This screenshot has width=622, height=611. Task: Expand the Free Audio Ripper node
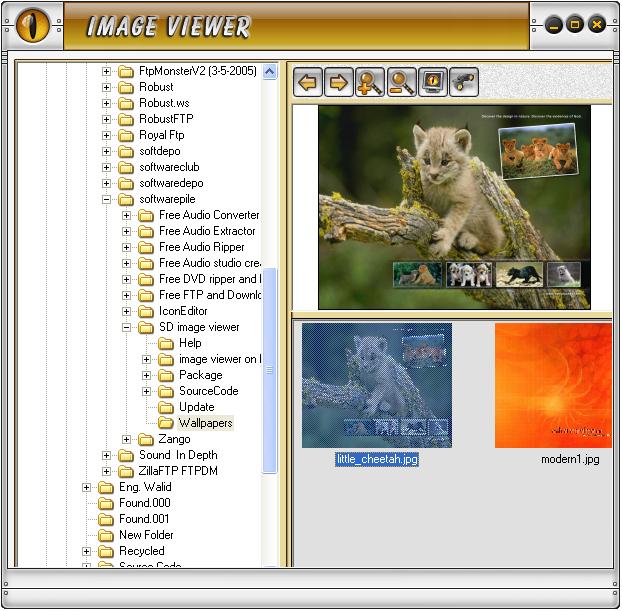[126, 247]
